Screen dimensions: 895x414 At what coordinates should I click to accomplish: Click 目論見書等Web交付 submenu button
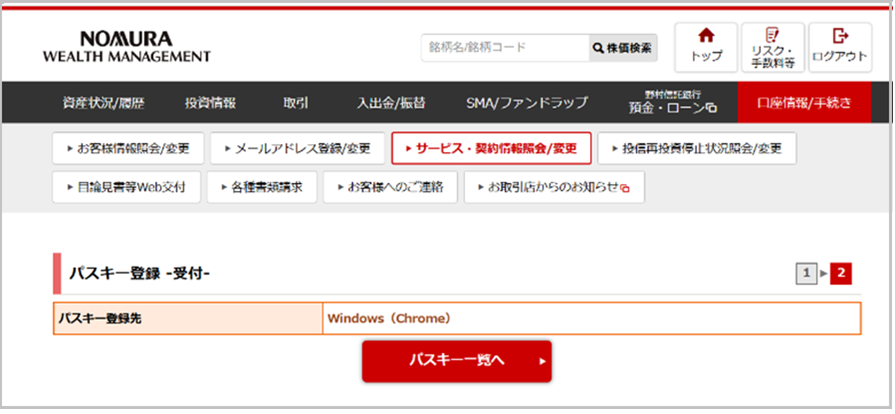click(x=126, y=187)
